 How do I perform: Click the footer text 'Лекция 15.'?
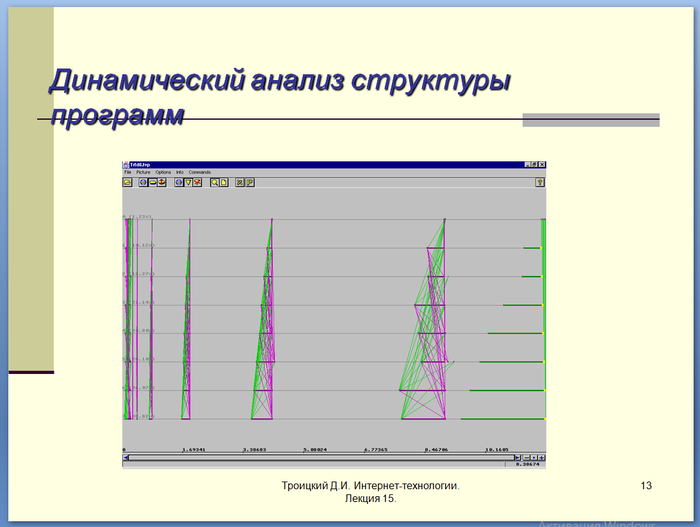click(371, 498)
